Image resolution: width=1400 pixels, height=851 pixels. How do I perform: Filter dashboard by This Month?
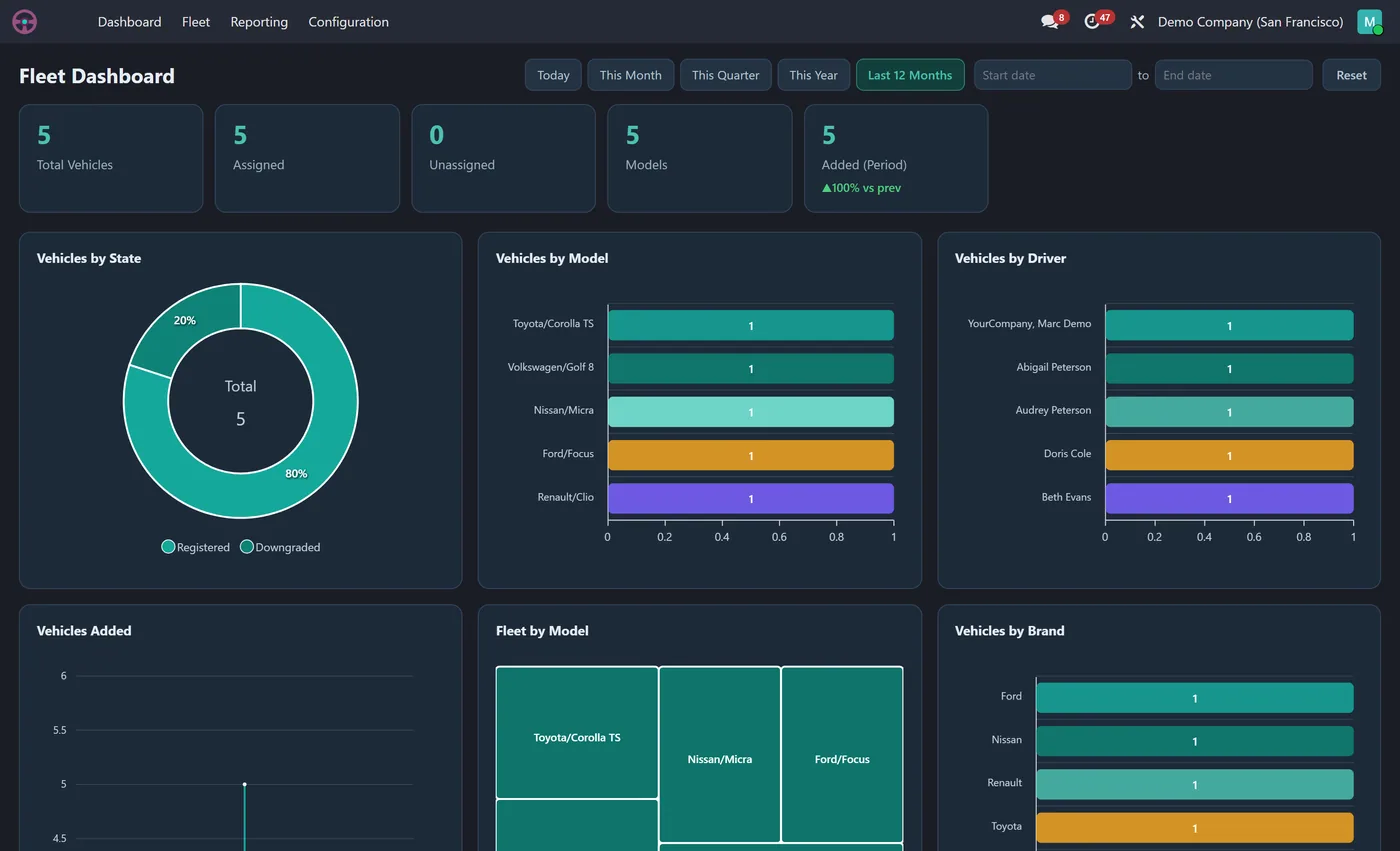point(630,75)
